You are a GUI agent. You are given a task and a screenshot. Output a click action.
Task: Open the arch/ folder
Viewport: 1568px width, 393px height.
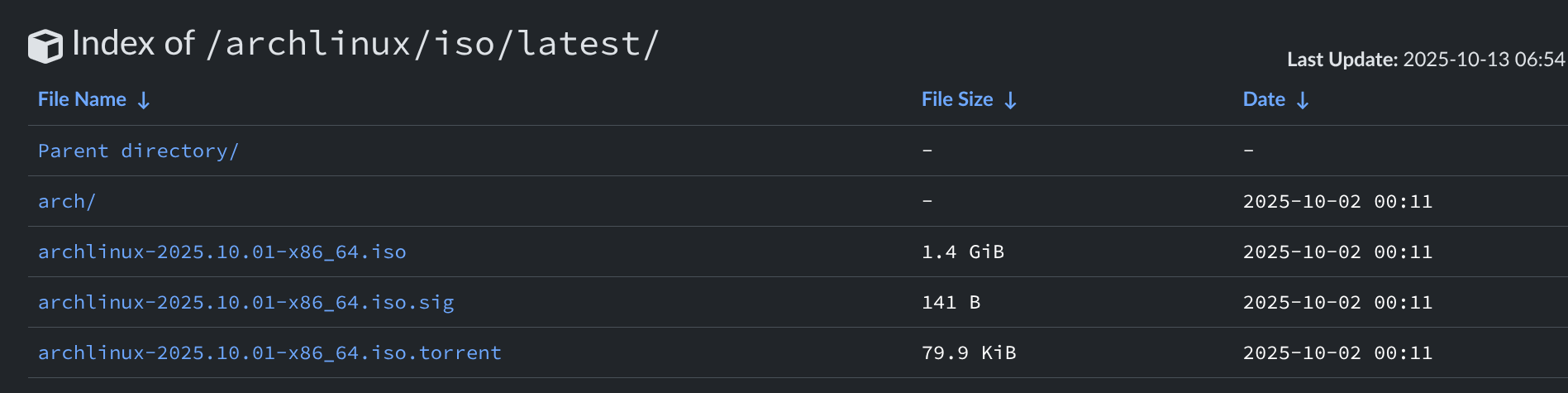coord(67,201)
